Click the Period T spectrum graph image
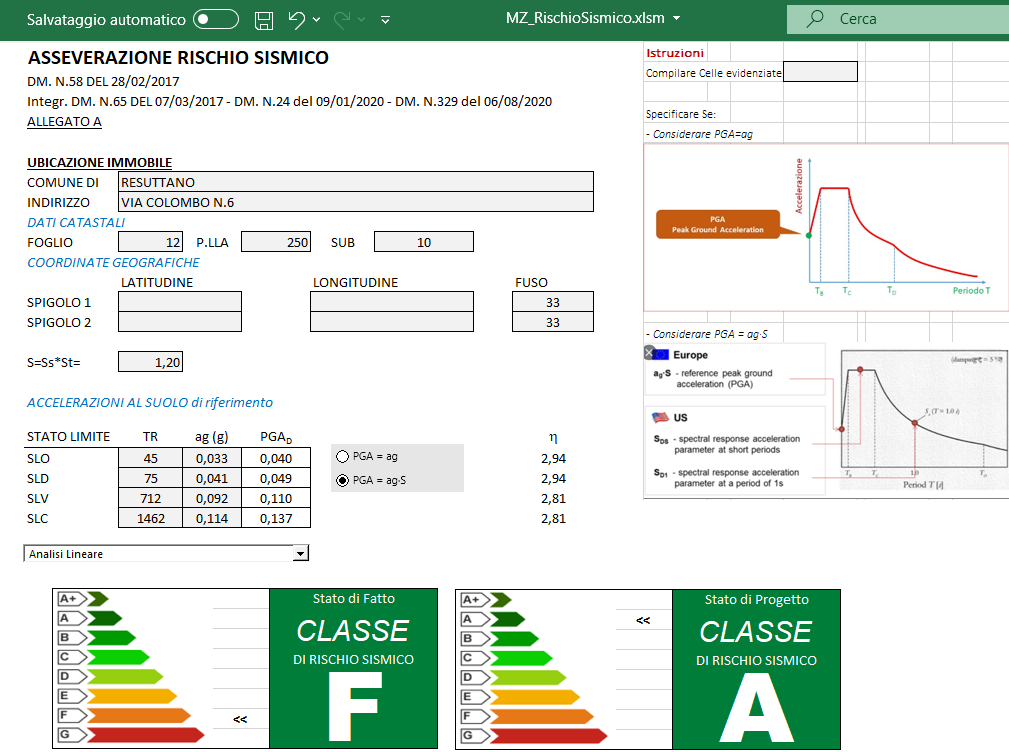The height and width of the screenshot is (752, 1009). click(x=925, y=420)
